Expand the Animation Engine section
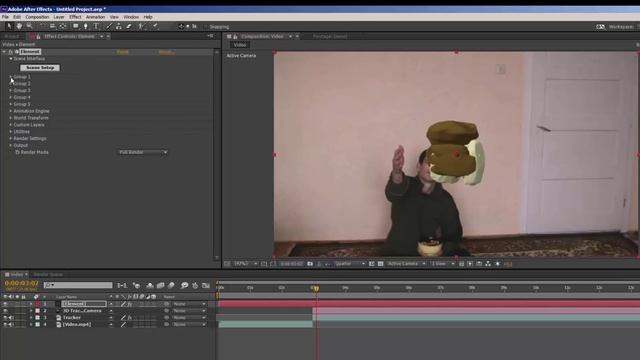 click(x=11, y=111)
